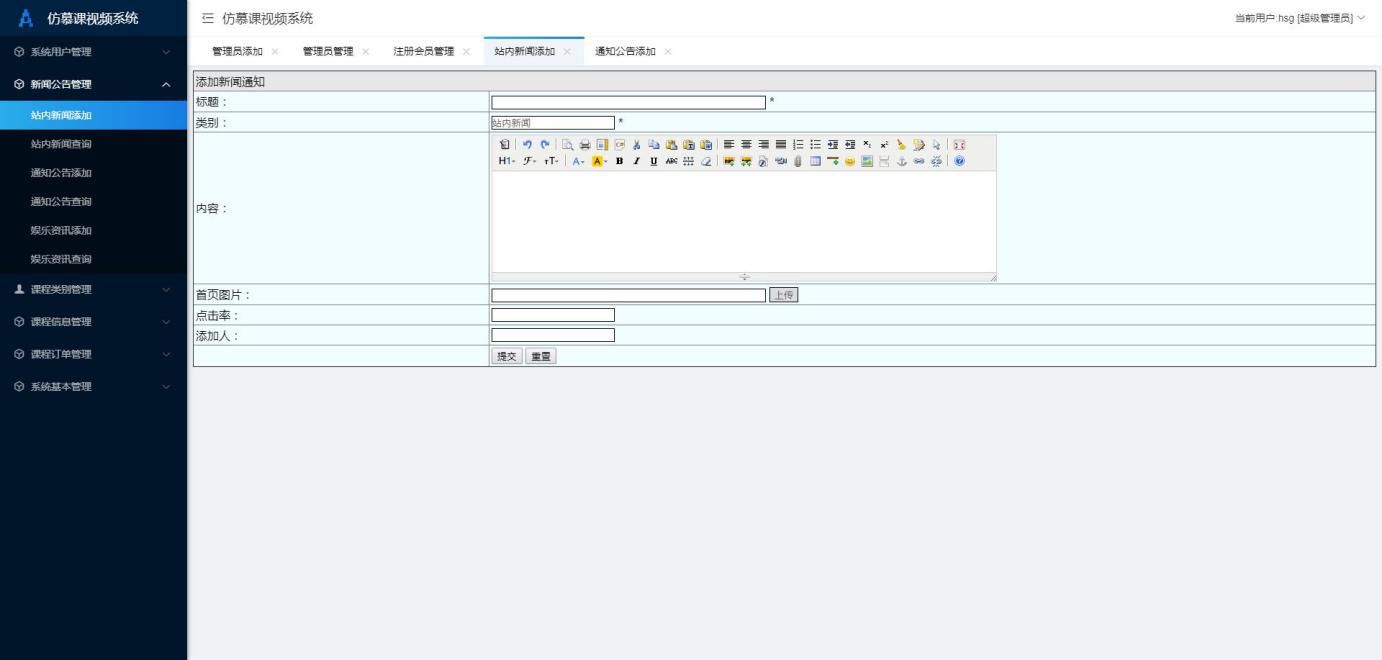The height and width of the screenshot is (660, 1382).
Task: Click the 首页图片 path input field
Action: (x=628, y=295)
